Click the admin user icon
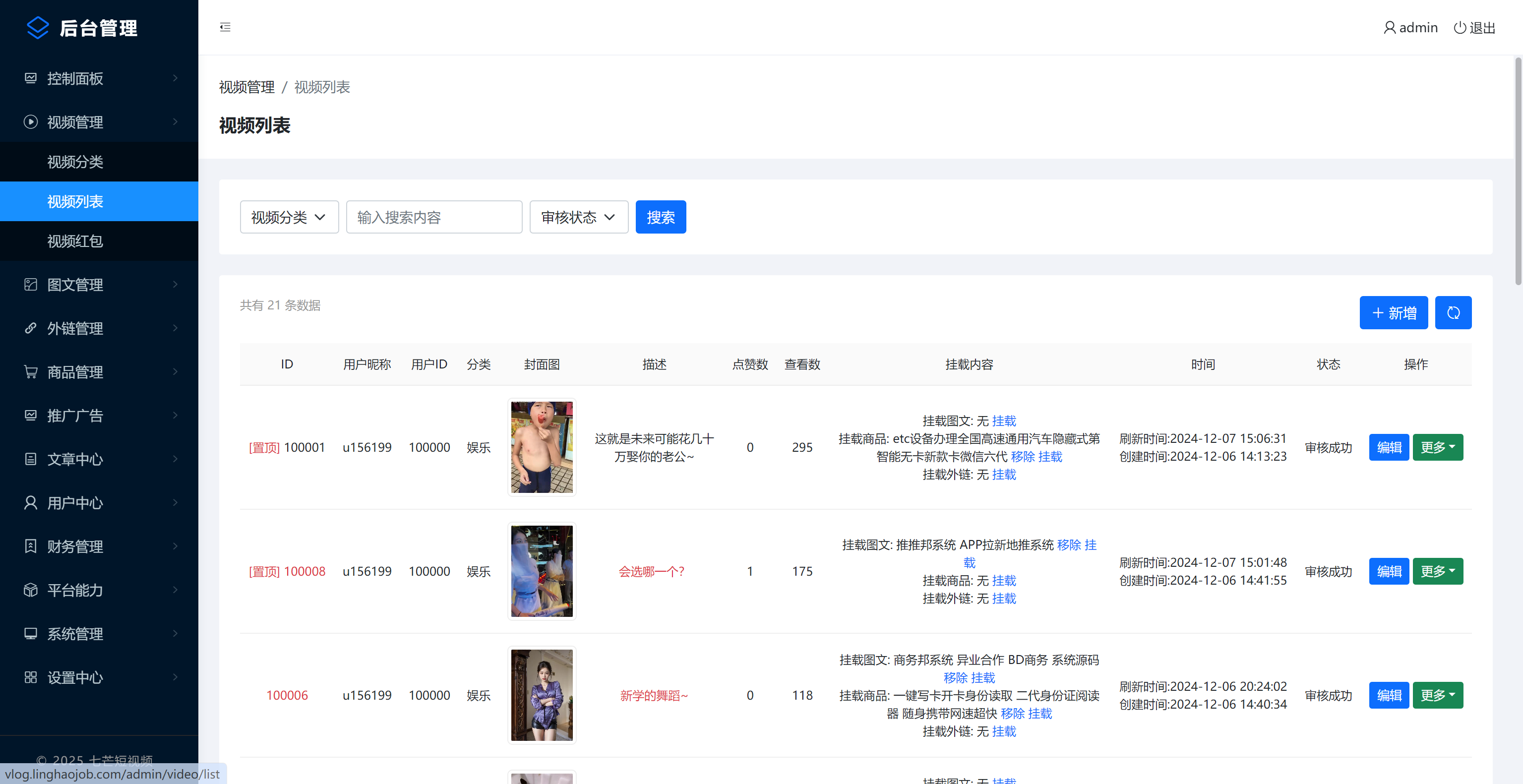Screen dimensions: 1523x784 (1390, 28)
